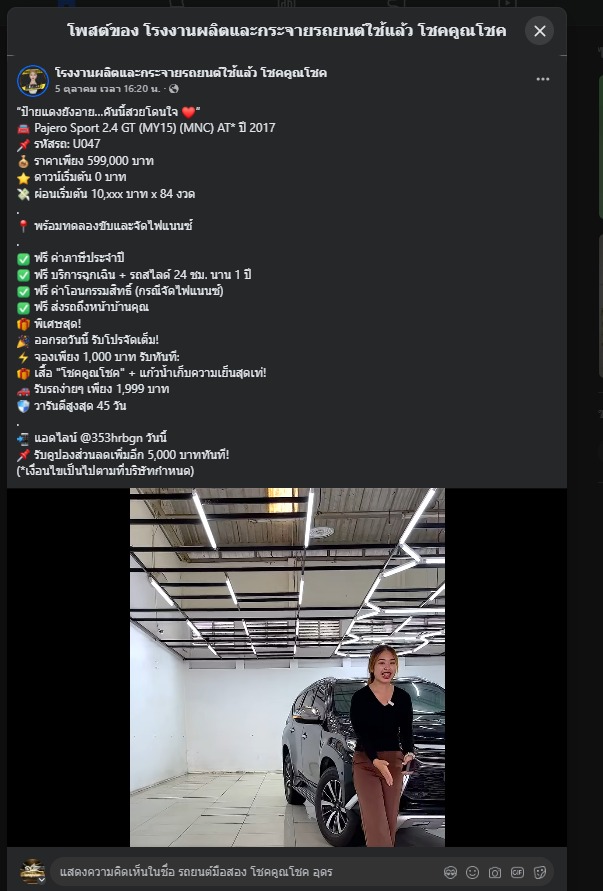This screenshot has width=603, height=891.
Task: Click the page name โรงงานผลิตและกระจายรถยนต์ใช้แล้ว โชคคูณโชค
Action: click(190, 73)
